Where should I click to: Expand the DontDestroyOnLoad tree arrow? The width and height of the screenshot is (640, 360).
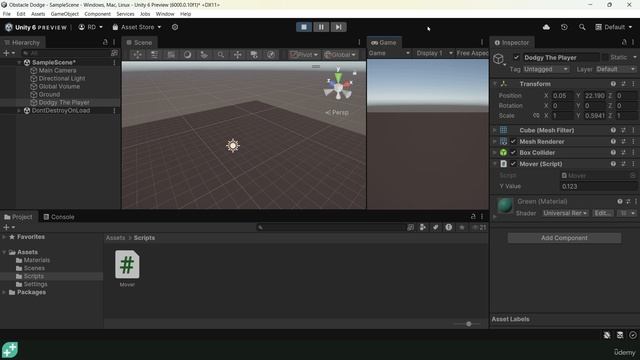tap(19, 111)
